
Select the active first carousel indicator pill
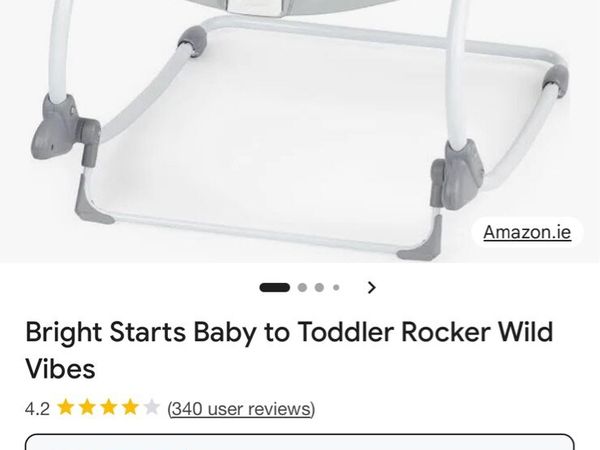click(x=274, y=287)
